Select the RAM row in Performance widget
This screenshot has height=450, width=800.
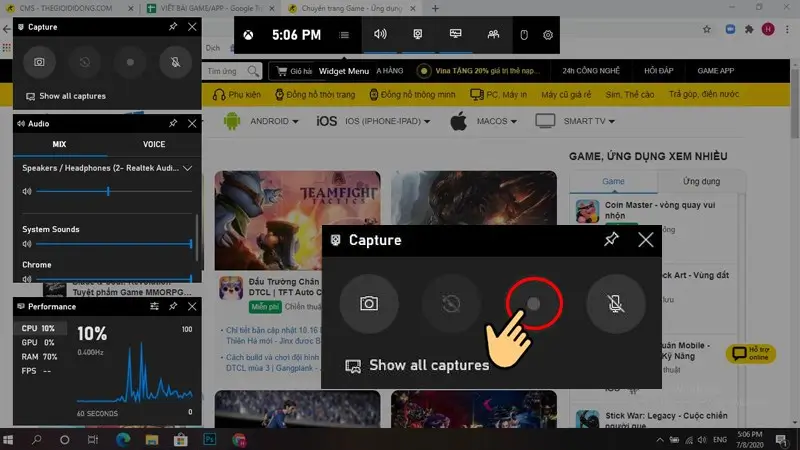(40, 356)
